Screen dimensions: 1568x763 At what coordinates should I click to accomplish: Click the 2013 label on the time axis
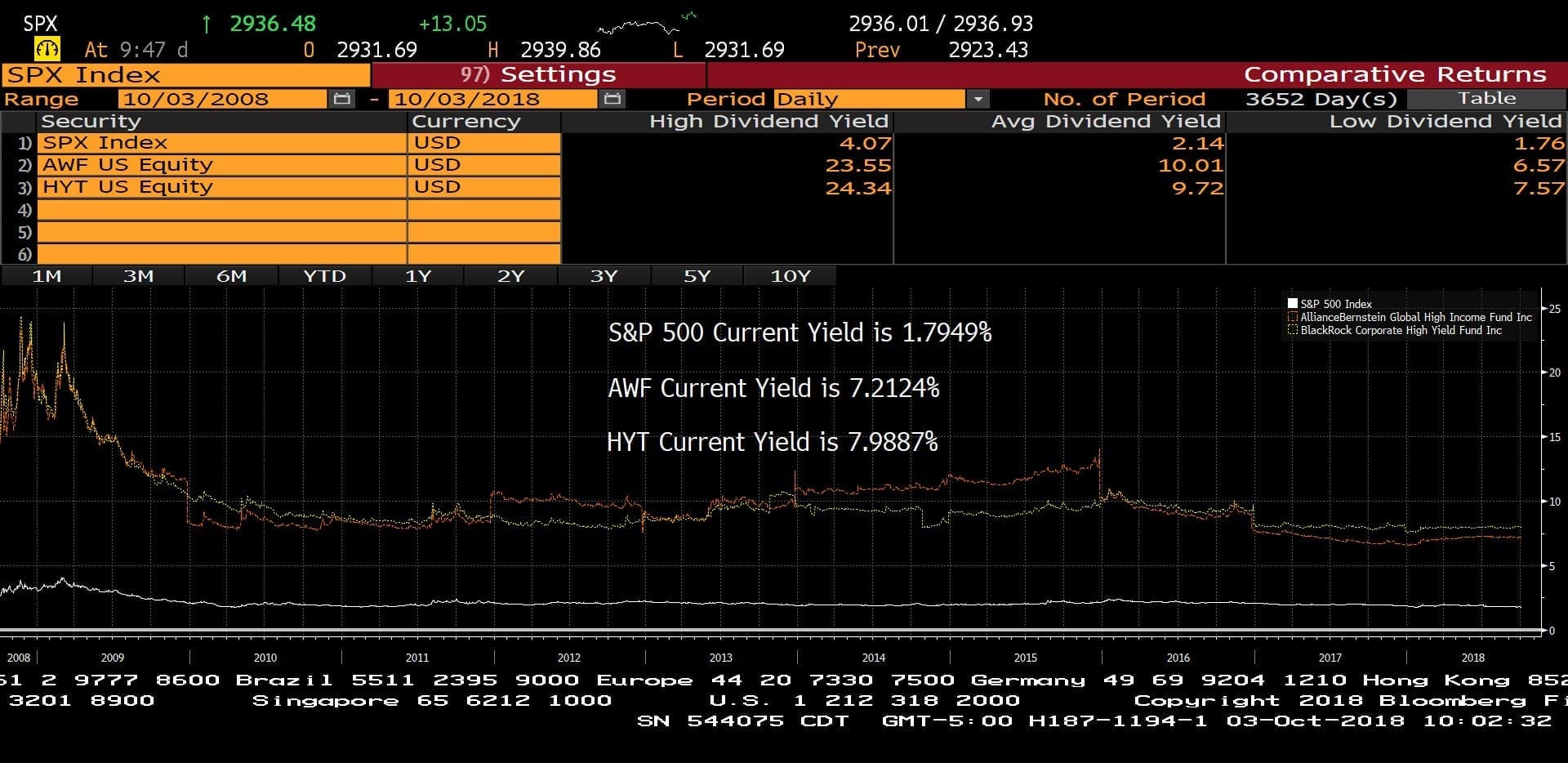[x=720, y=658]
